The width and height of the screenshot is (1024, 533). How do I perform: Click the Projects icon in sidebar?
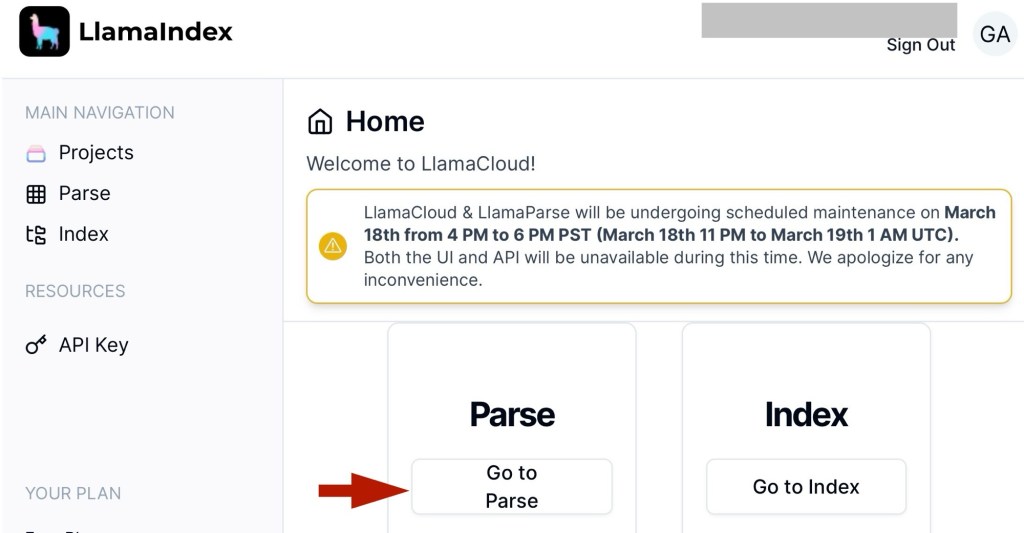coord(36,153)
